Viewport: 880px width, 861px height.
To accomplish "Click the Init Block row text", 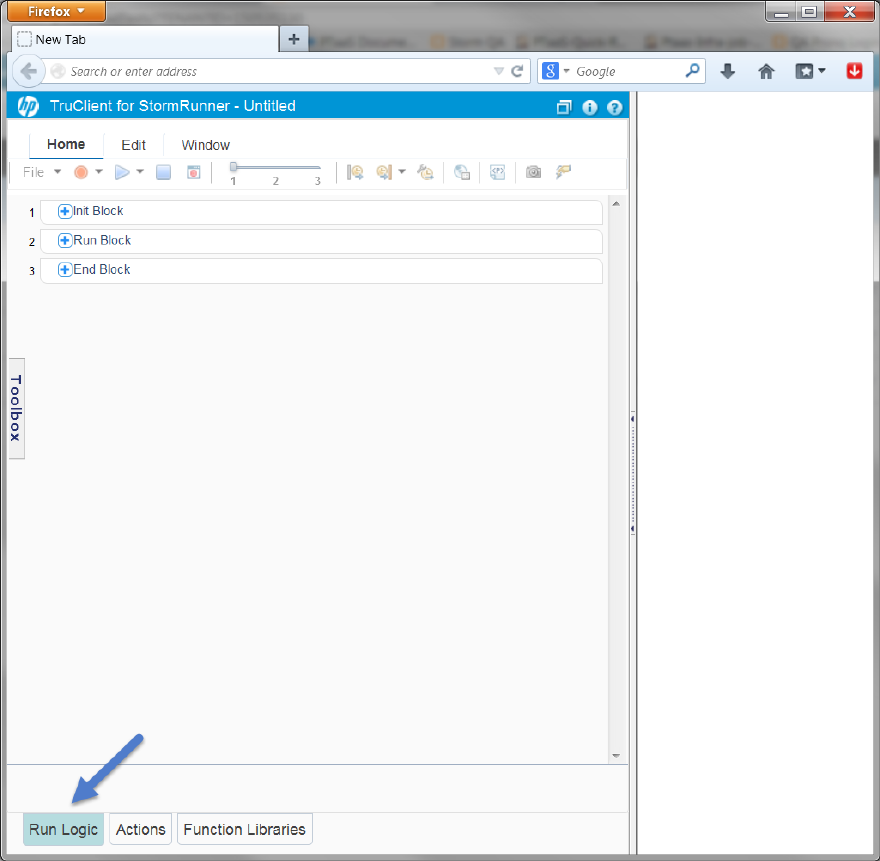I will tap(98, 211).
